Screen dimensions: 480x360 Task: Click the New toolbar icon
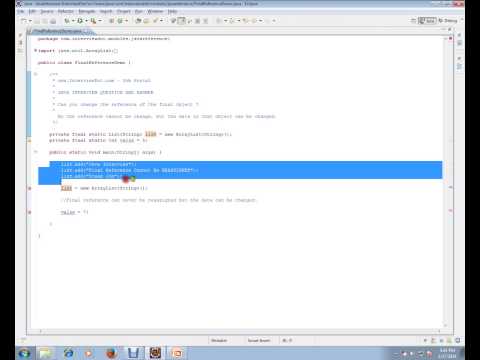(24, 21)
